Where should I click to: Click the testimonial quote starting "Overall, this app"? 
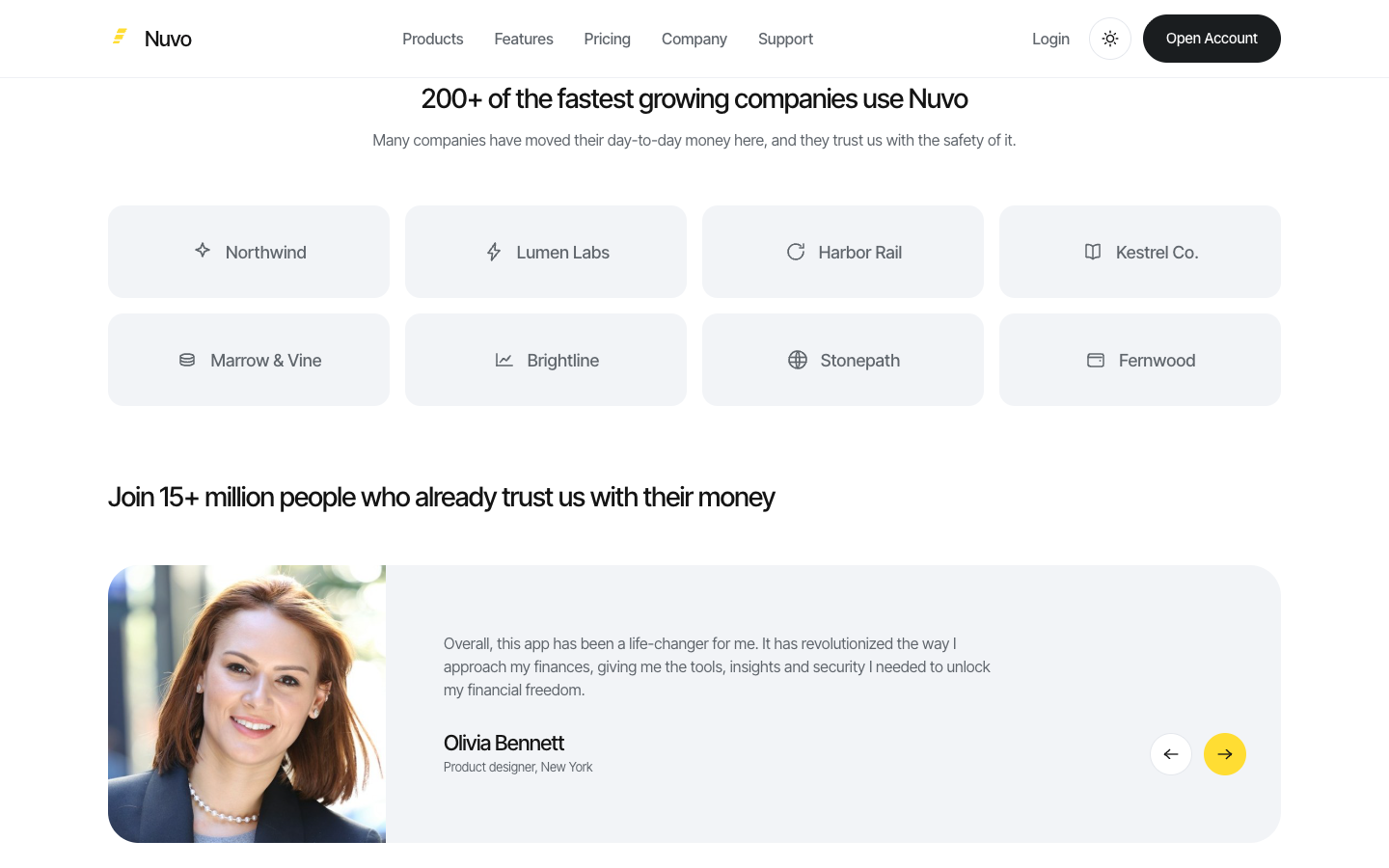click(x=717, y=666)
